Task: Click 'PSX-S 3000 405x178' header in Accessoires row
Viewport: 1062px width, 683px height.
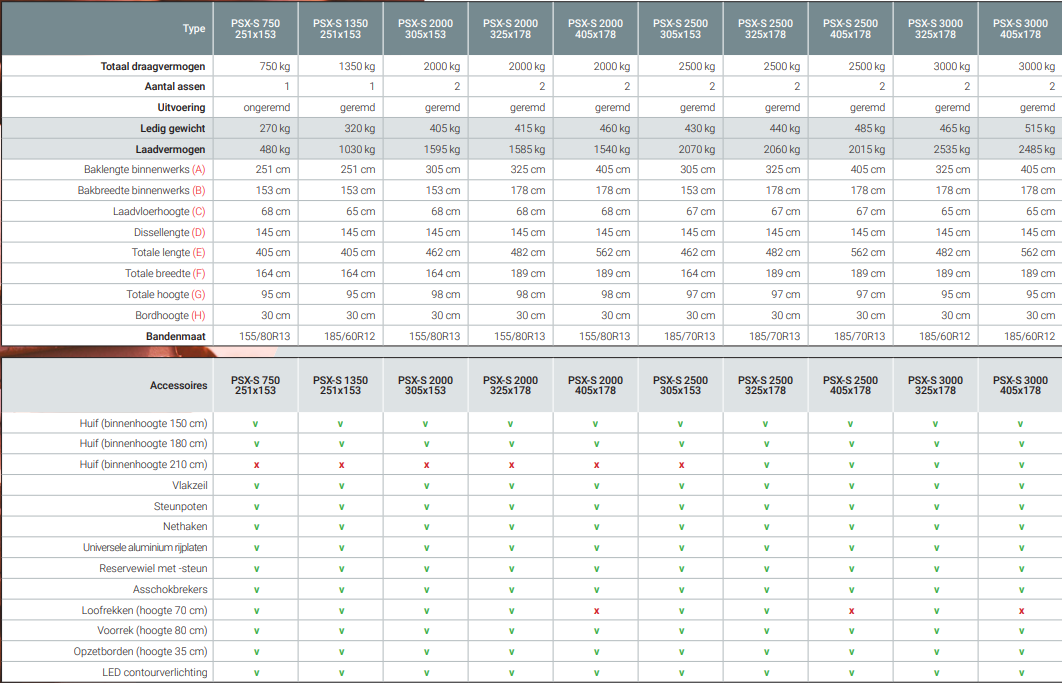Action: tap(1020, 386)
